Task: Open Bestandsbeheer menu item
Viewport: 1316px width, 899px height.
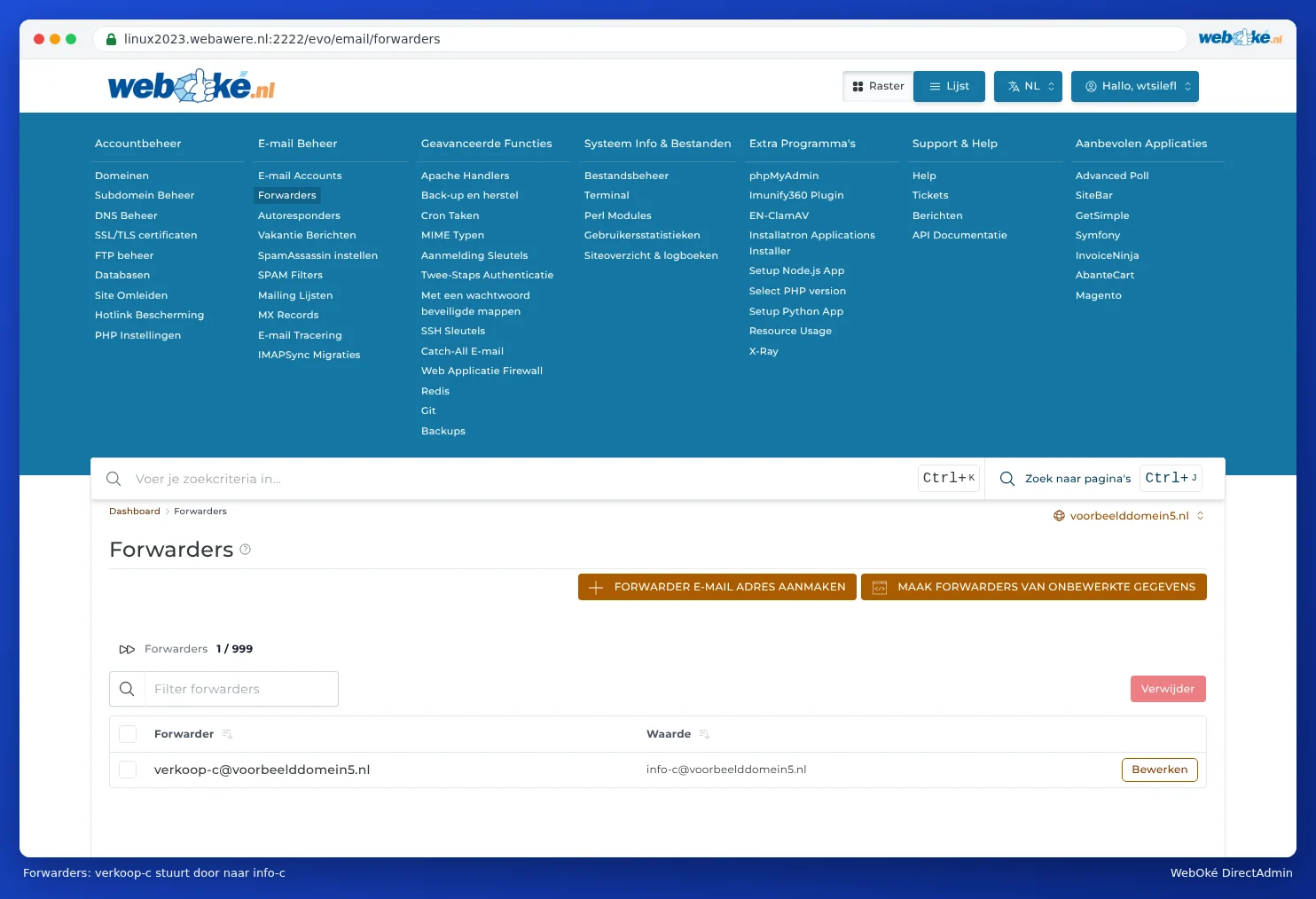Action: [x=626, y=176]
